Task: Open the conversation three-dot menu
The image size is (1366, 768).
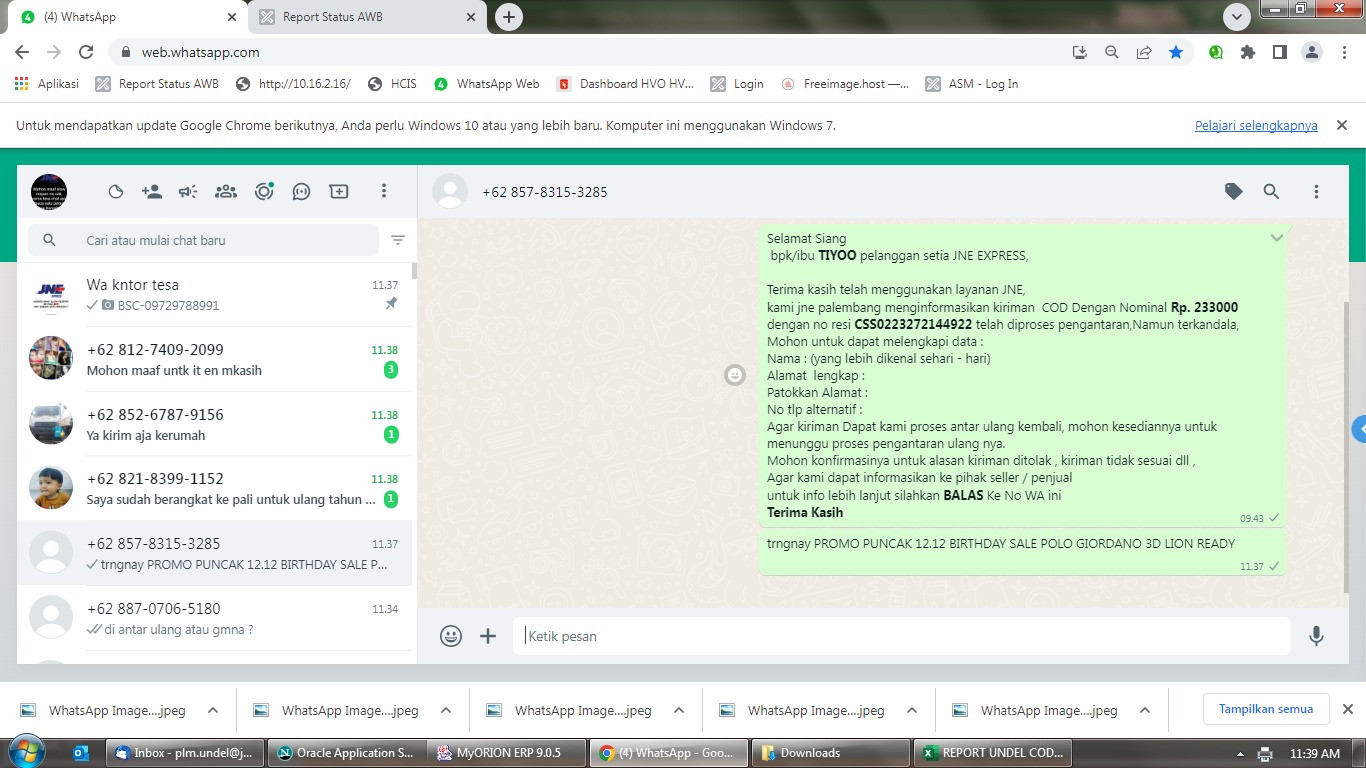Action: [x=1316, y=192]
